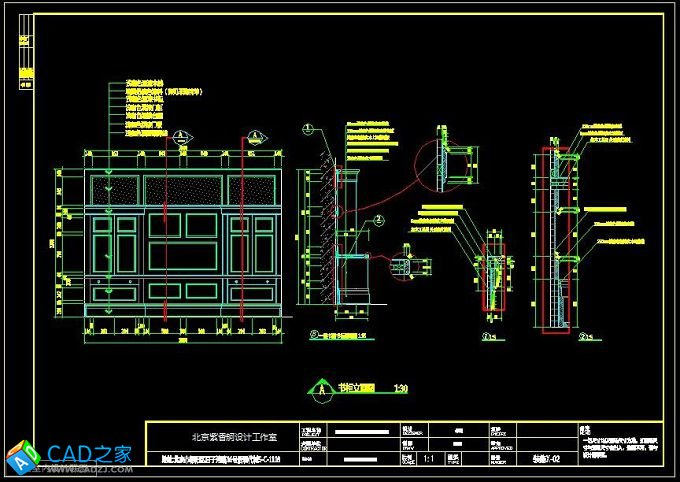The image size is (680, 482).
Task: Click the CAD之家 cube logo icon
Action: [x=19, y=455]
